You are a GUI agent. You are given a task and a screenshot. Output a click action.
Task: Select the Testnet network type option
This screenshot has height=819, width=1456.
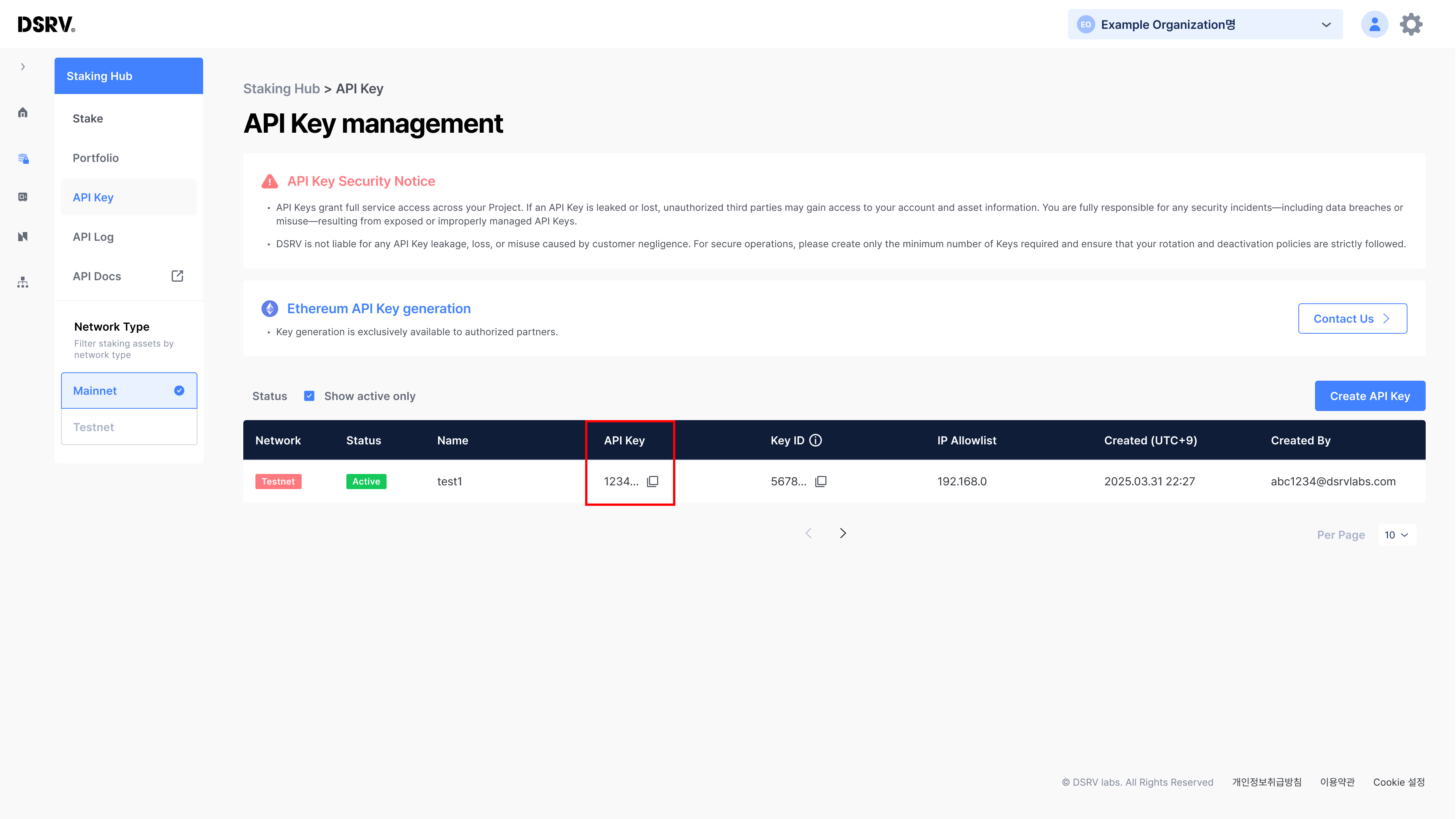[129, 427]
